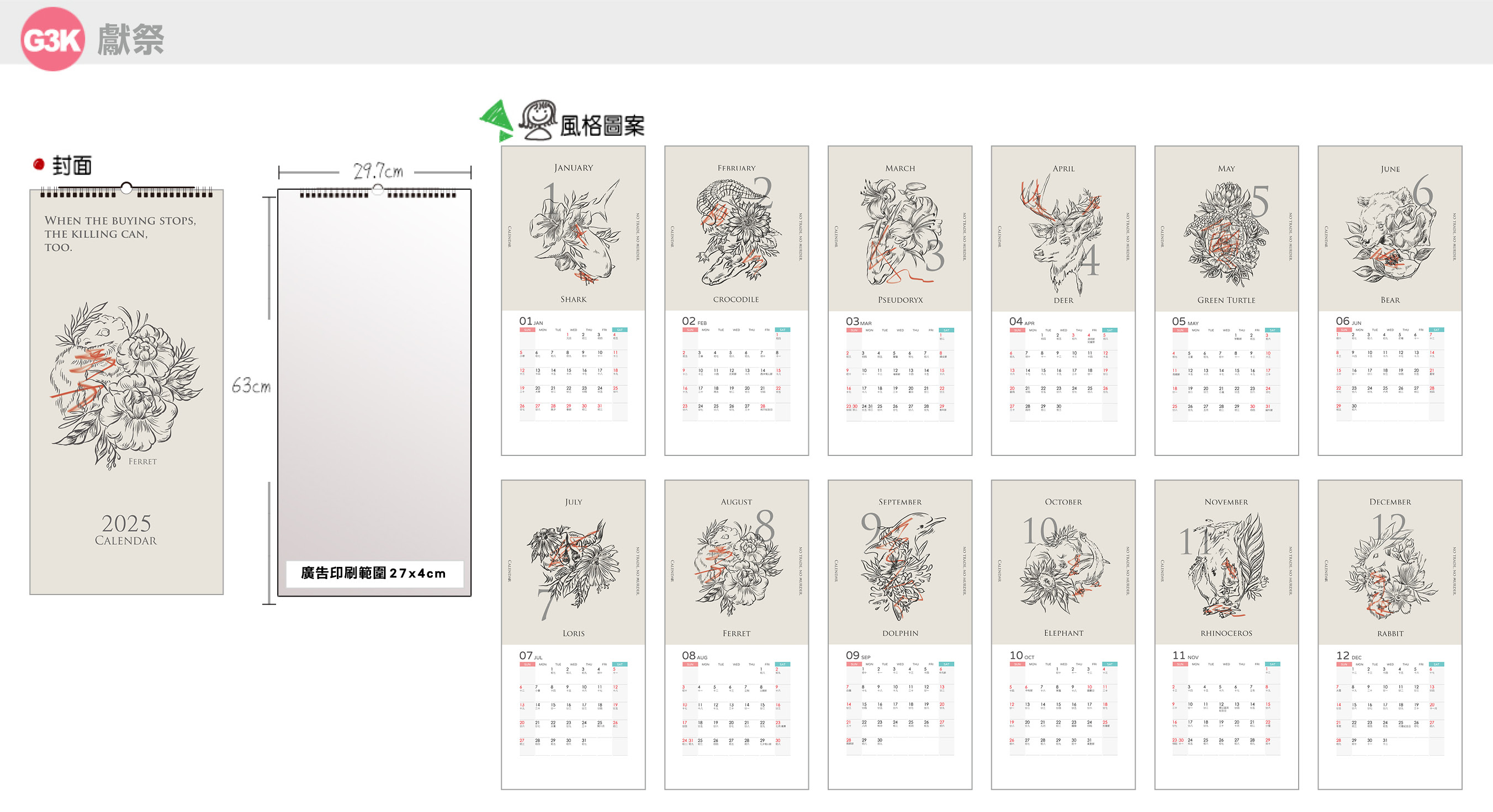Image resolution: width=1493 pixels, height=812 pixels.
Task: Click the 獻祭 title text
Action: click(130, 39)
